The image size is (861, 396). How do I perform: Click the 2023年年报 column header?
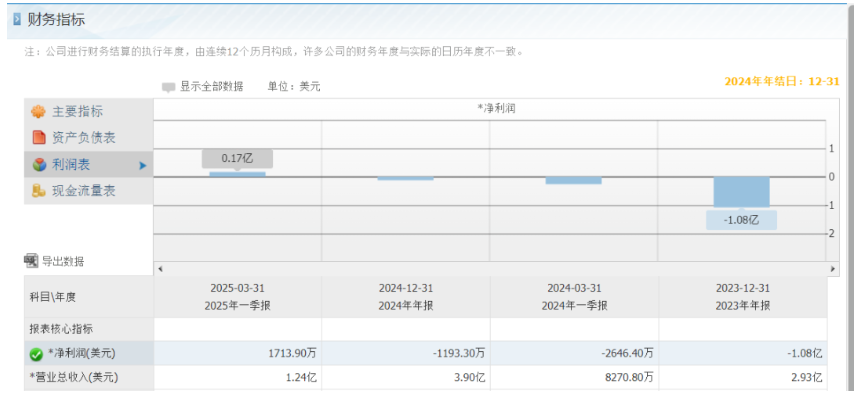click(x=743, y=297)
